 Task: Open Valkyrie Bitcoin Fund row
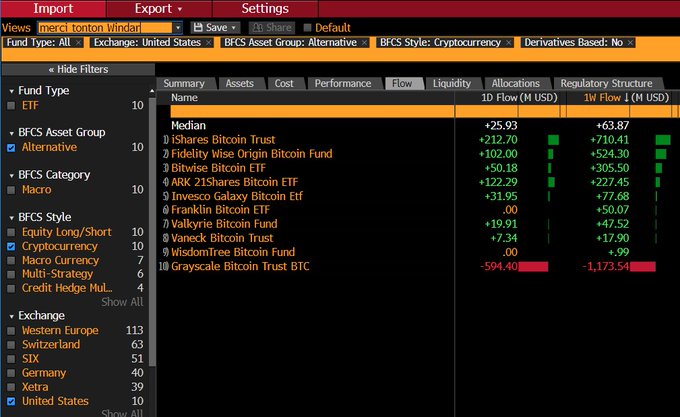coord(224,224)
